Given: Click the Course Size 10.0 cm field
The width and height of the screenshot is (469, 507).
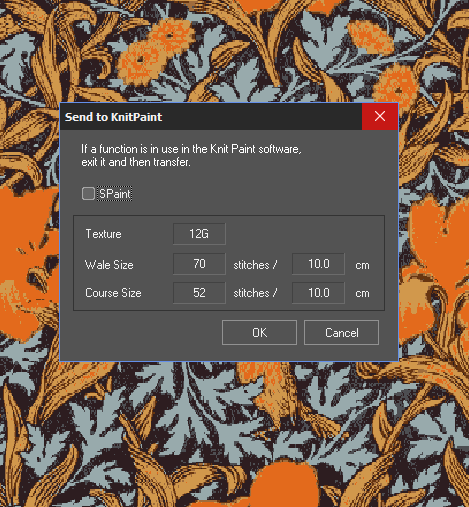Looking at the screenshot, I should (x=318, y=293).
